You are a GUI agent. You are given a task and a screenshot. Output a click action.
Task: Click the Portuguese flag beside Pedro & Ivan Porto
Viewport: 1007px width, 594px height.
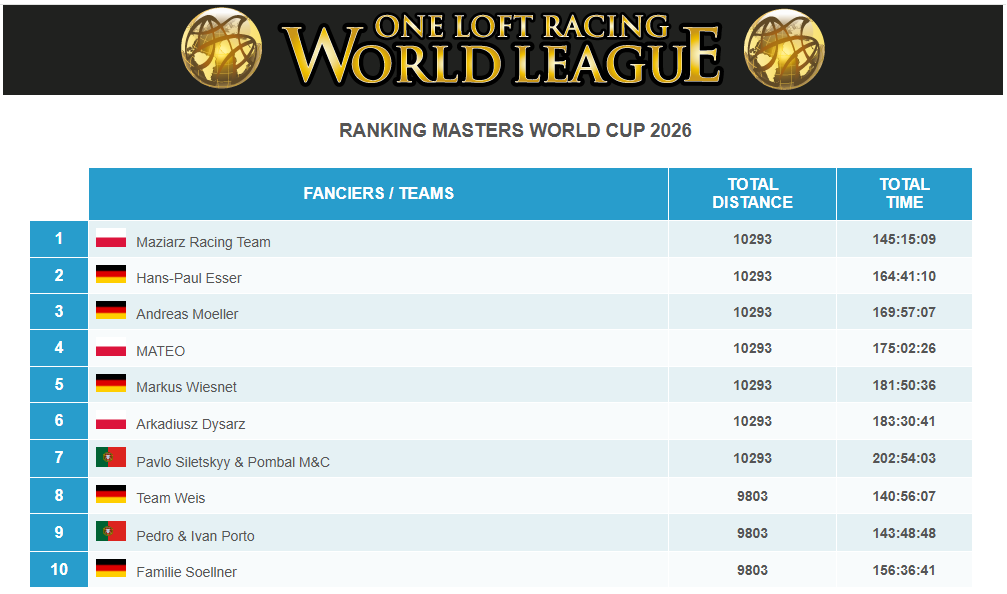pyautogui.click(x=111, y=531)
